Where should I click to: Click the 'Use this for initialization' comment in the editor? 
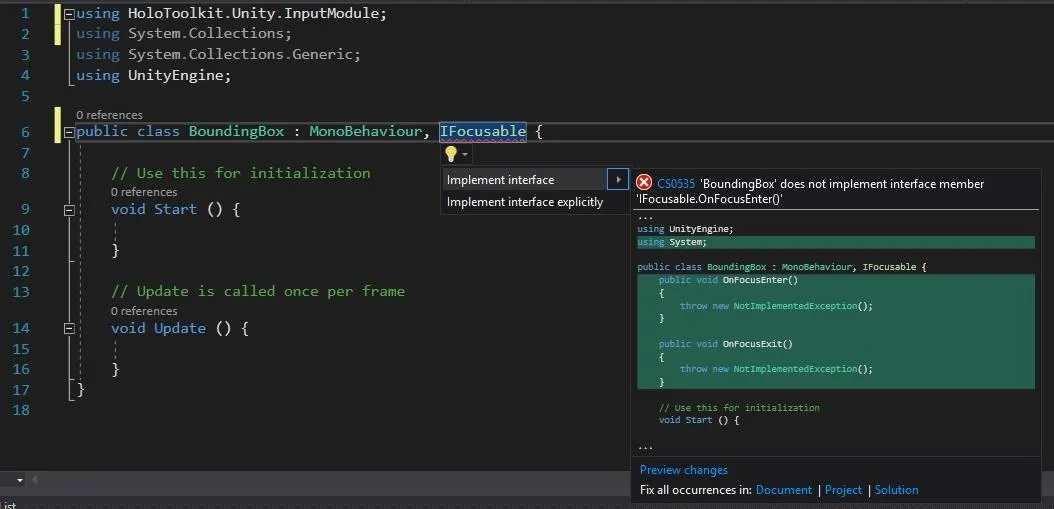pyautogui.click(x=241, y=173)
